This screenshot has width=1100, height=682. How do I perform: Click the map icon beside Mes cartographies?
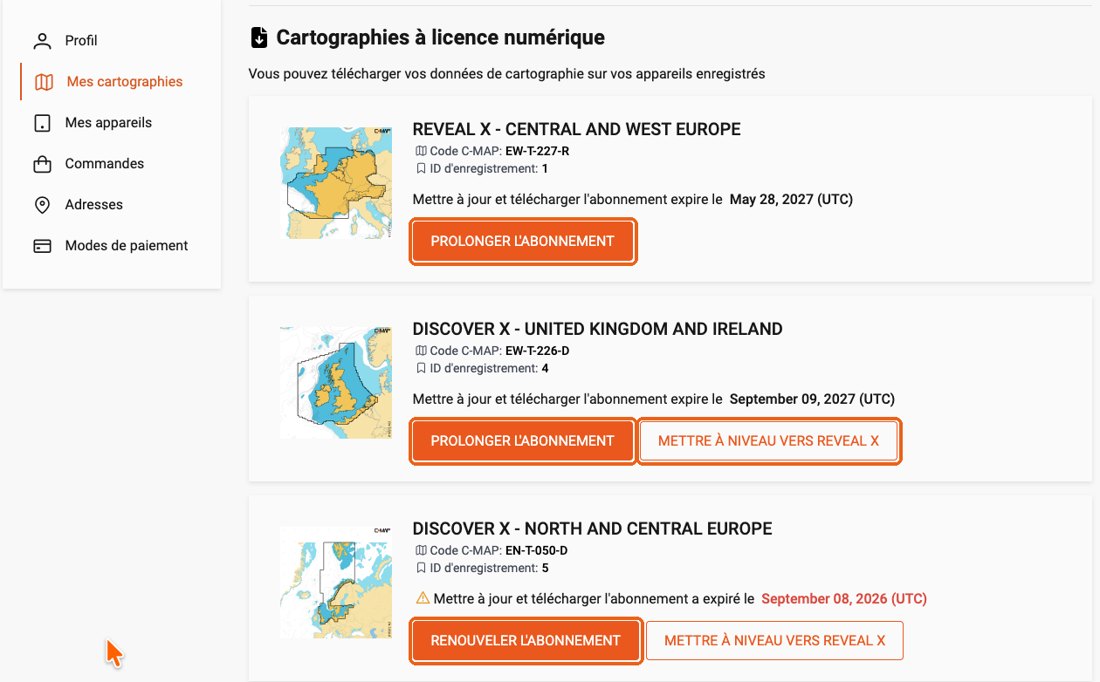(x=44, y=82)
